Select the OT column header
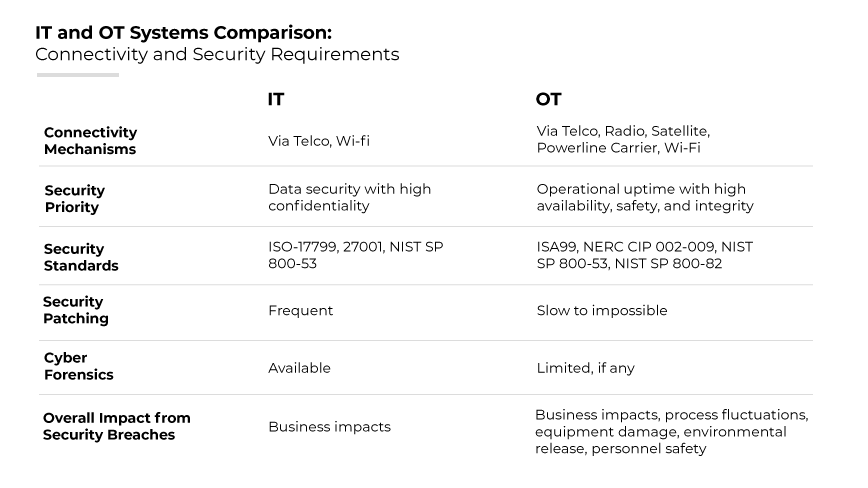 point(548,99)
